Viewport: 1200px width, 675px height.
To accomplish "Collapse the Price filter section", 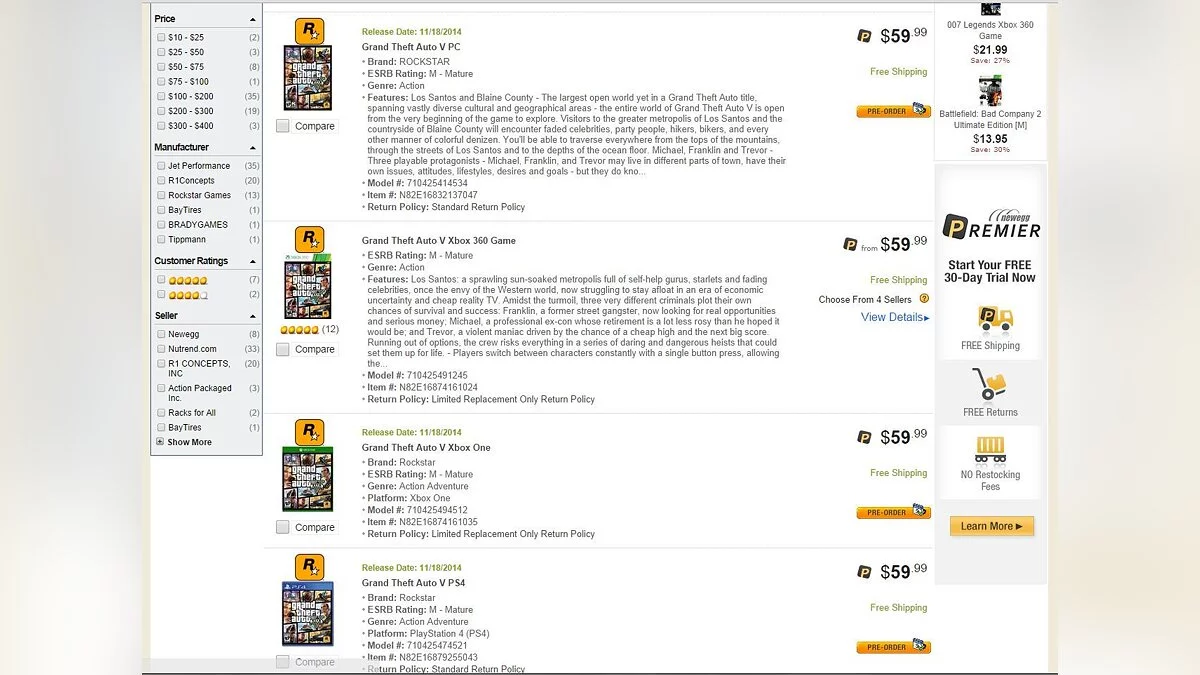I will pyautogui.click(x=252, y=19).
